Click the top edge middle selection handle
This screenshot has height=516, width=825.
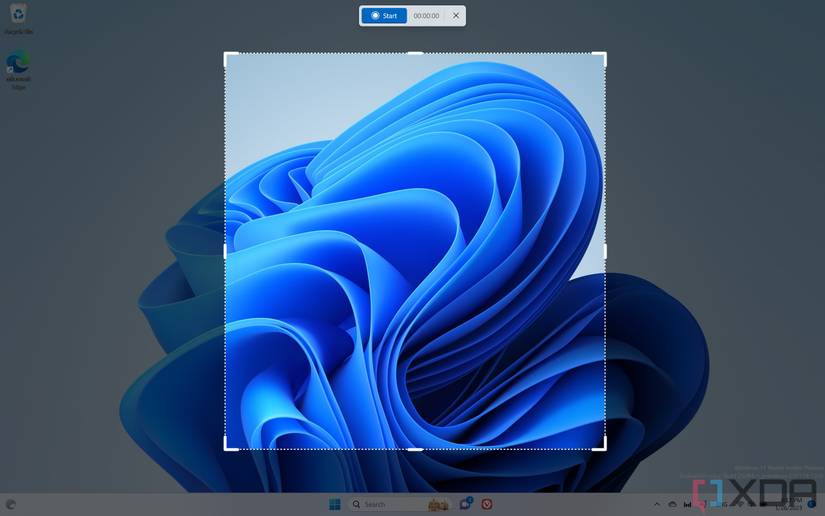point(416,53)
